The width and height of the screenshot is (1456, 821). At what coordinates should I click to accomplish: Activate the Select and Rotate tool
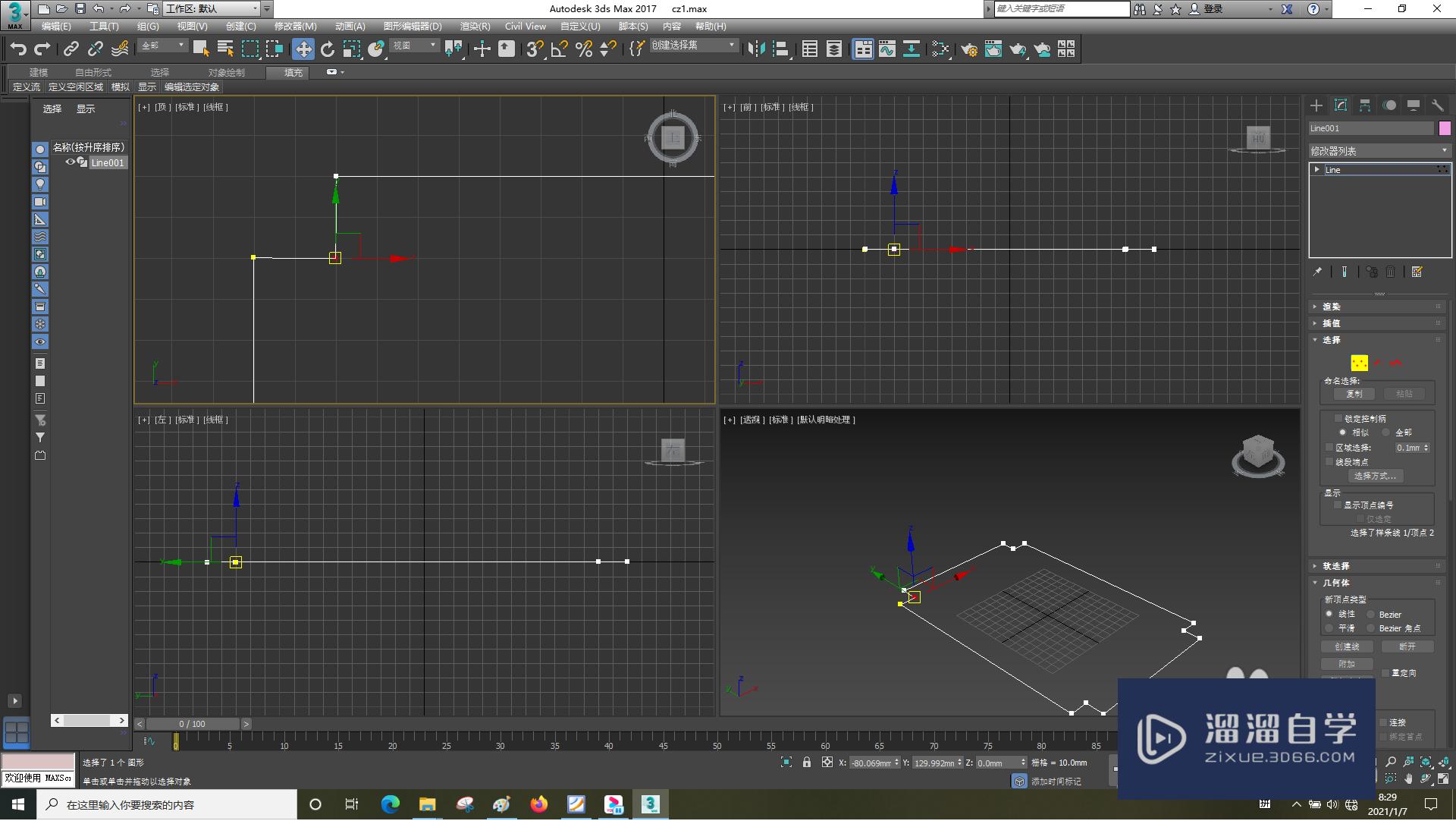click(x=328, y=49)
